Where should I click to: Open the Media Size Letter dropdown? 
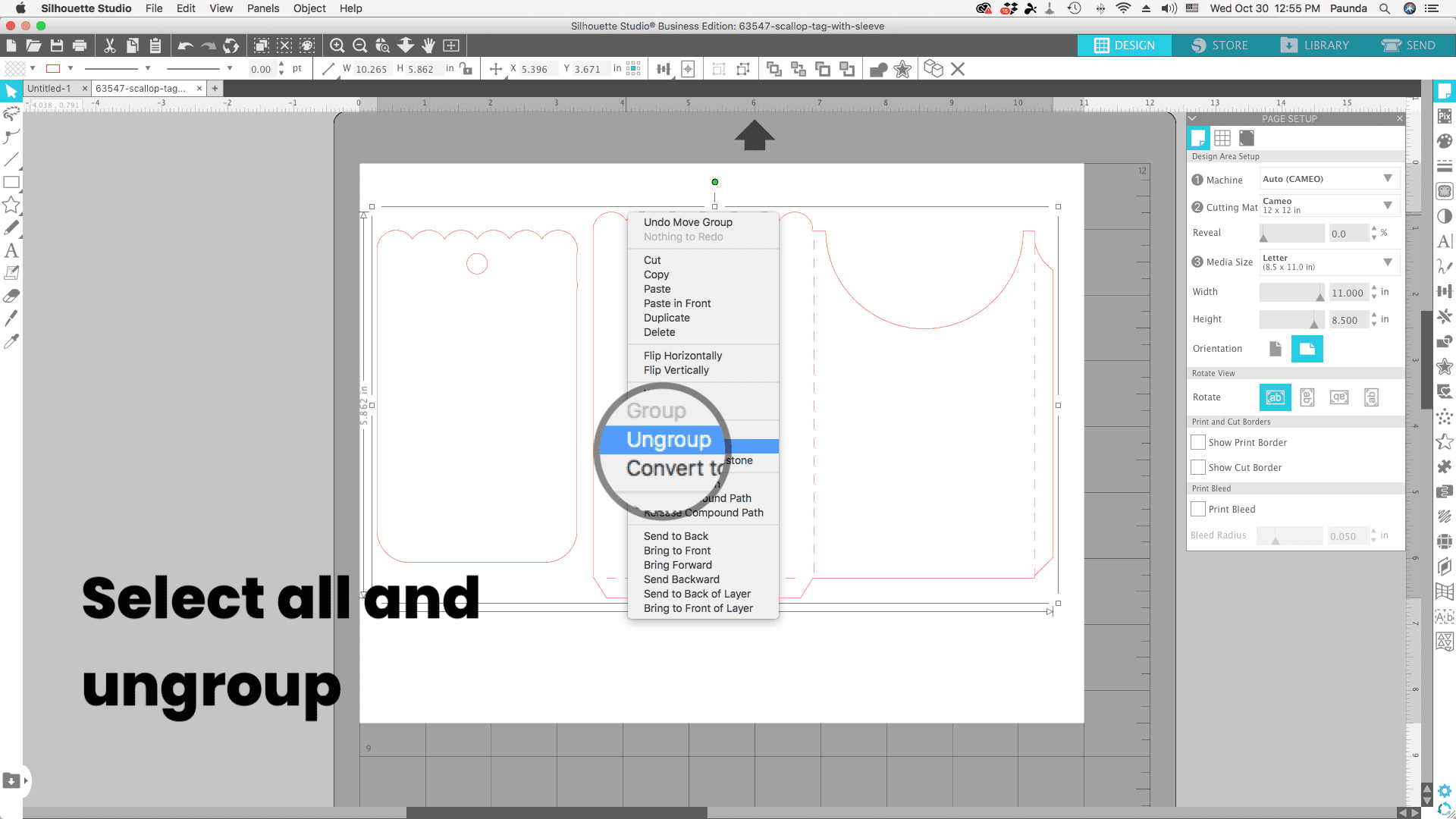tap(1329, 262)
